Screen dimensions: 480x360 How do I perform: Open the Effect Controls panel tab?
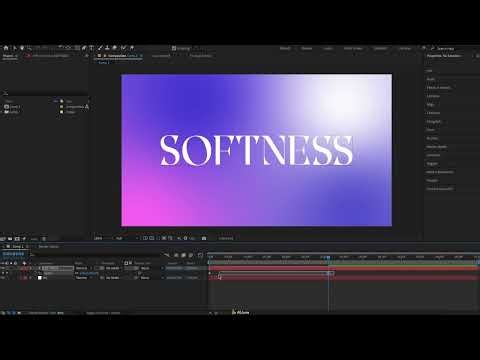tap(50, 56)
